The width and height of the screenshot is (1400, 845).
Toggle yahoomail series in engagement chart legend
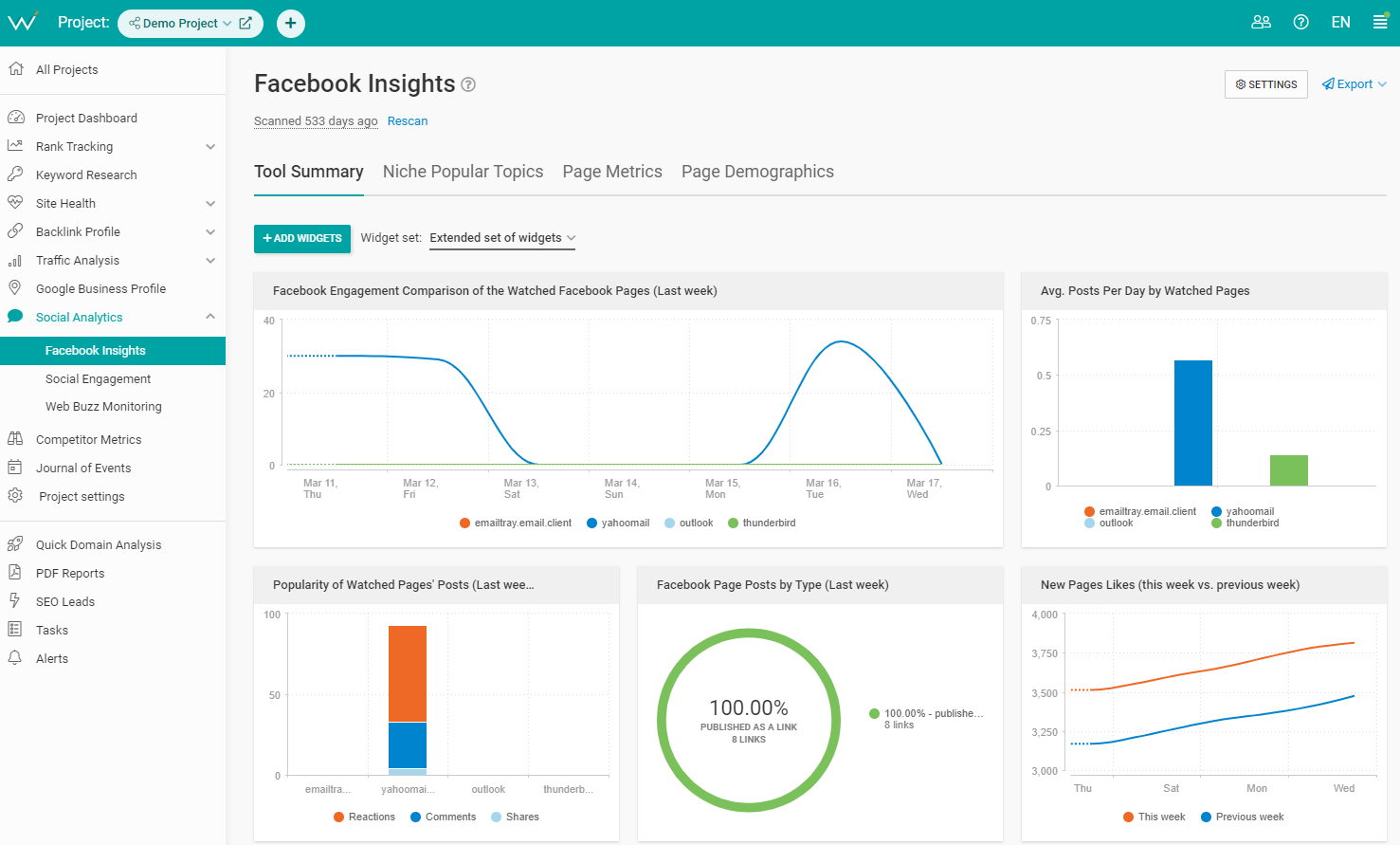click(x=618, y=524)
